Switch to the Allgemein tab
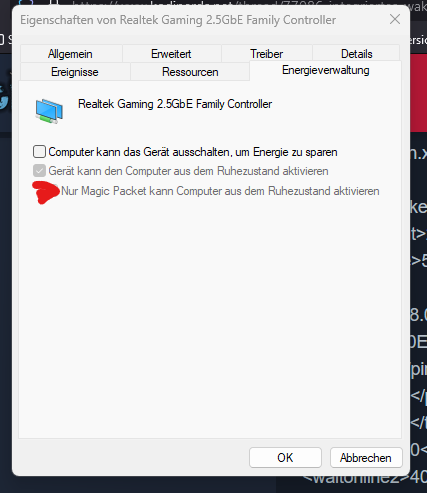Screen dimensions: 427x493 [70, 54]
